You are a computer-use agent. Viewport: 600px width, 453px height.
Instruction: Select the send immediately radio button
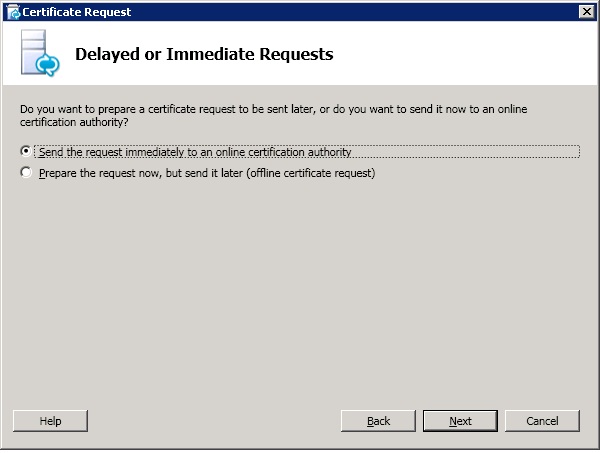(26, 152)
